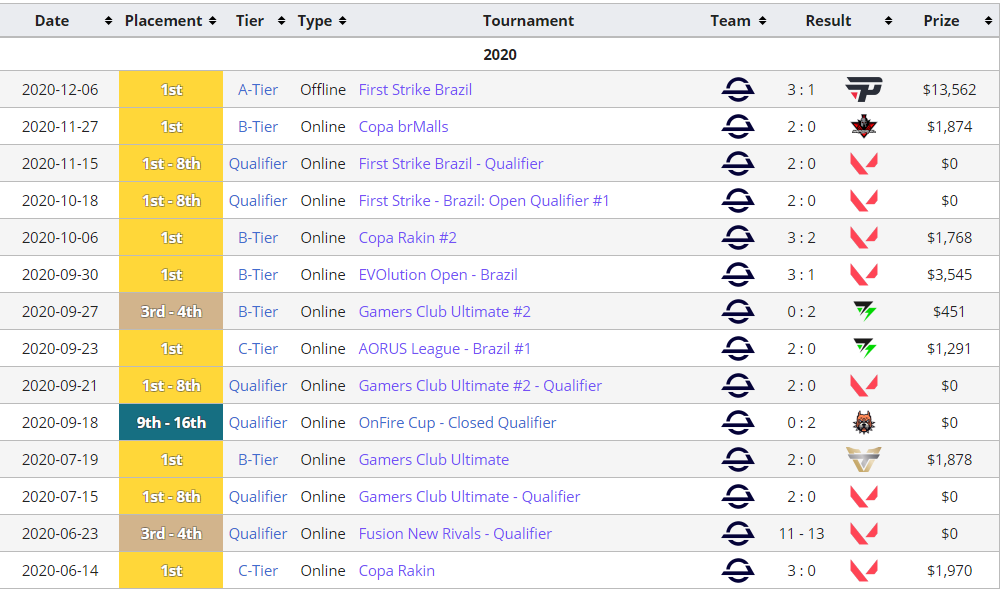Click Valorant opponent icon in Copa Rakin #2 row
The image size is (1001, 593).
click(x=863, y=238)
